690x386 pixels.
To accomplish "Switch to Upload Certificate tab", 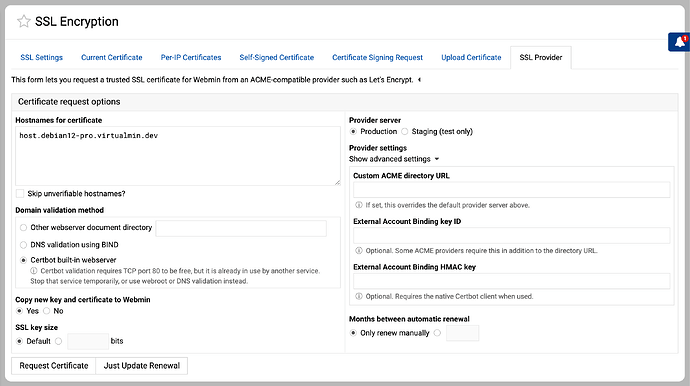I will [471, 57].
